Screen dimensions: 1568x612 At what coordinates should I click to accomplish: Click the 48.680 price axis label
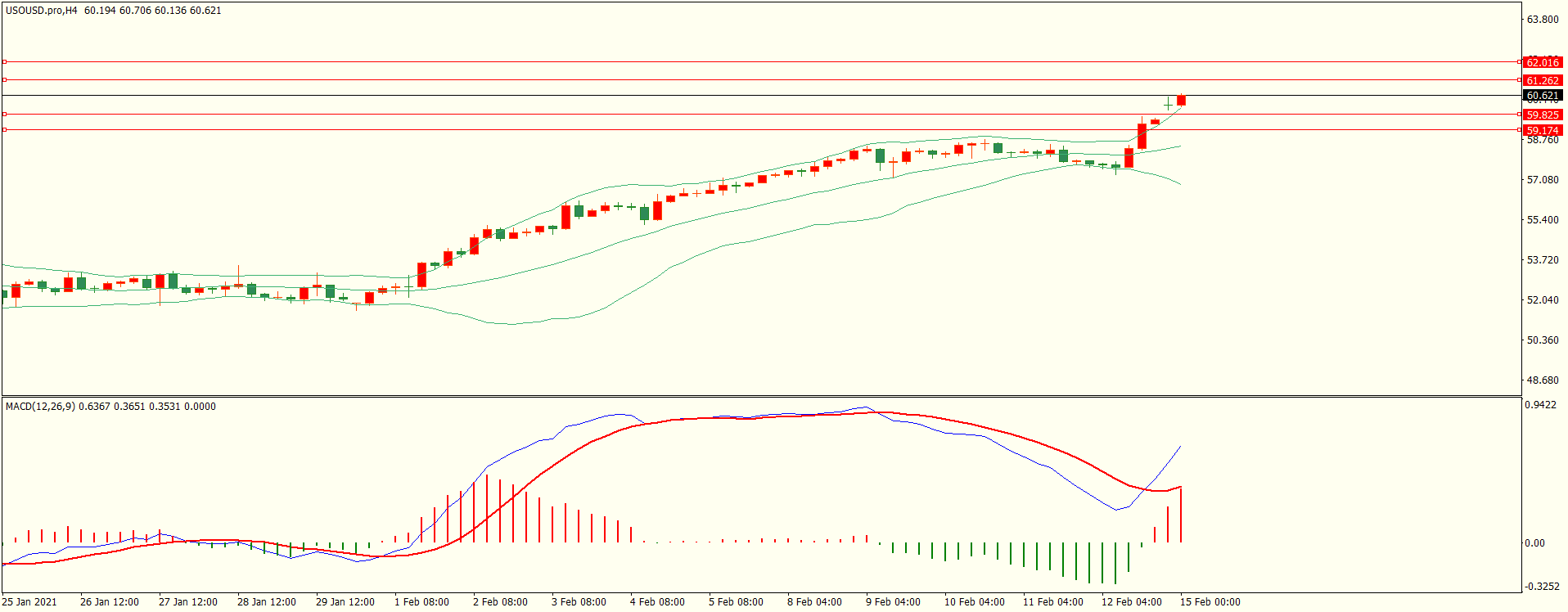(x=1543, y=380)
